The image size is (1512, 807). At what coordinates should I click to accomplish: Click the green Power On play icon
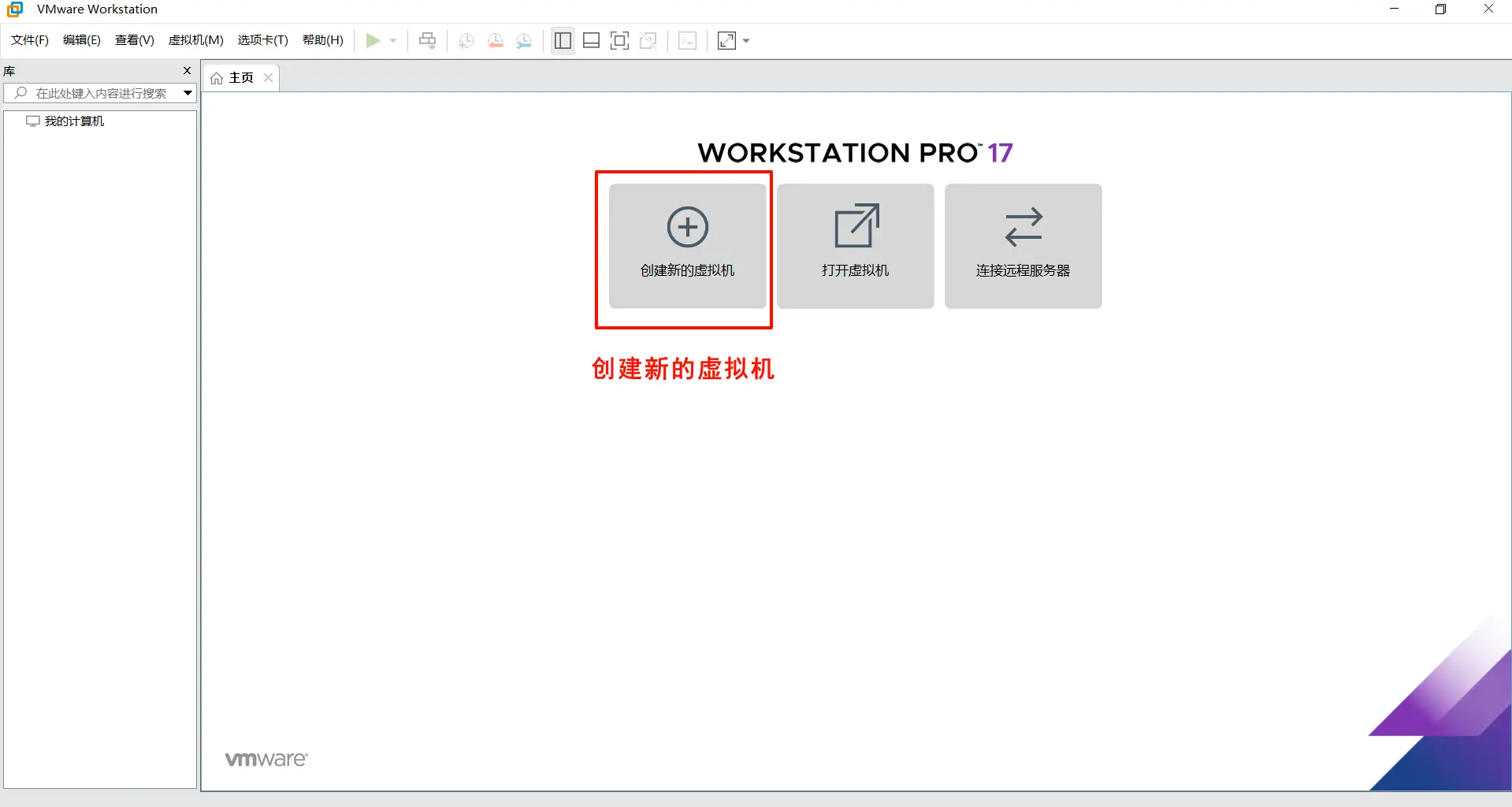coord(373,40)
